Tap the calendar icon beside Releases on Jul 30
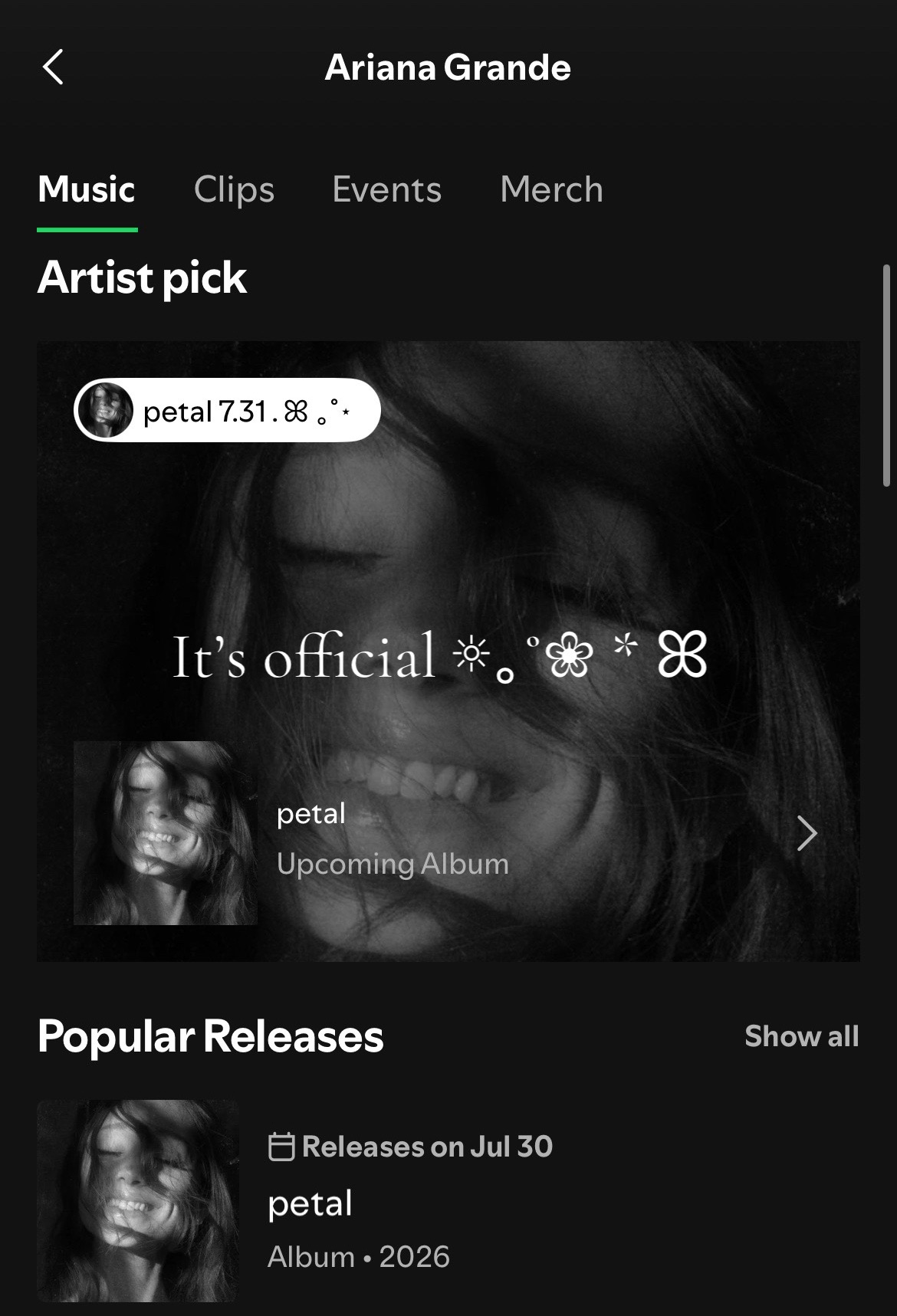Viewport: 897px width, 1316px height. (281, 1147)
